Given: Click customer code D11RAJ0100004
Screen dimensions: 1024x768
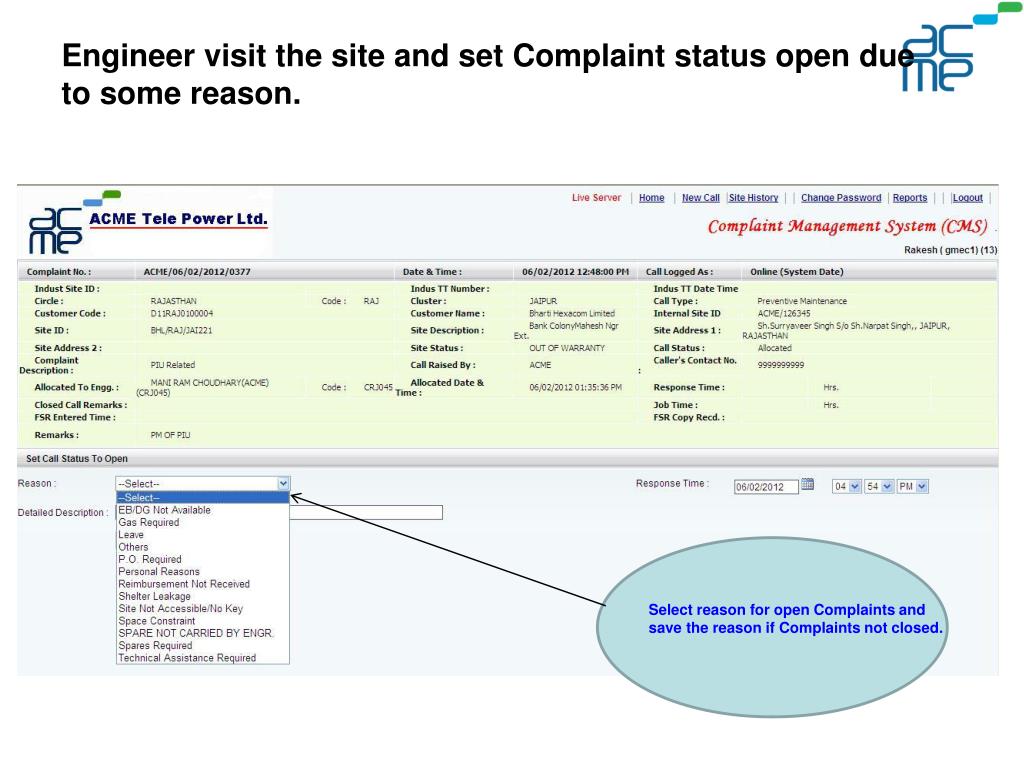Looking at the screenshot, I should click(x=182, y=313).
